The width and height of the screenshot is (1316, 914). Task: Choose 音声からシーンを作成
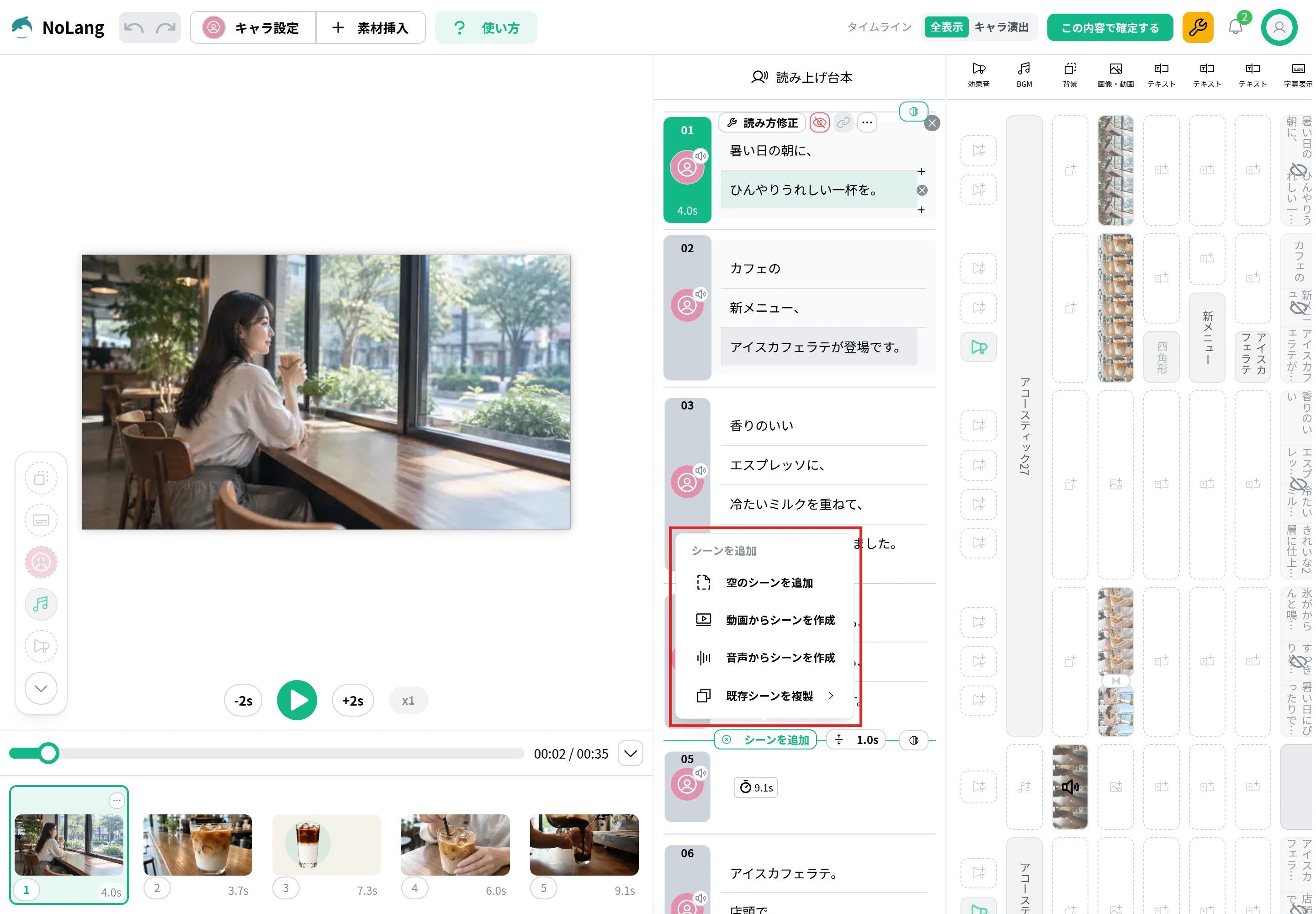(x=765, y=658)
